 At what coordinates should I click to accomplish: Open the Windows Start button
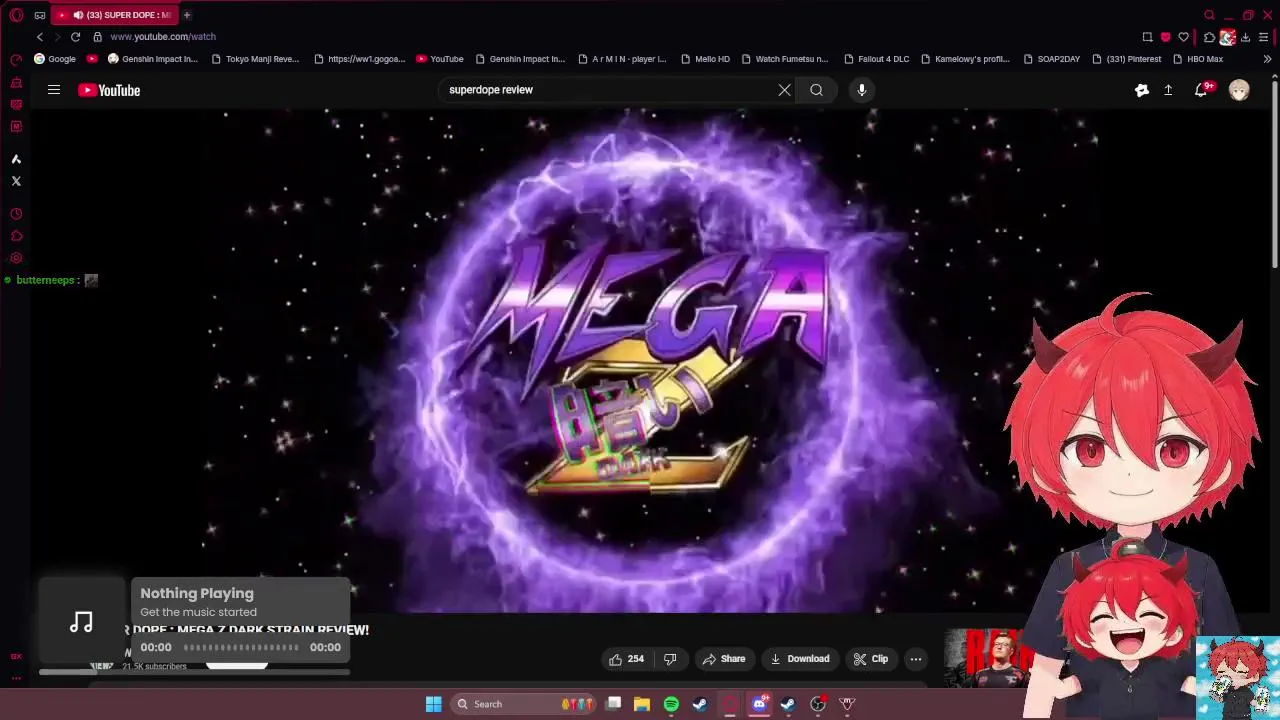[434, 704]
